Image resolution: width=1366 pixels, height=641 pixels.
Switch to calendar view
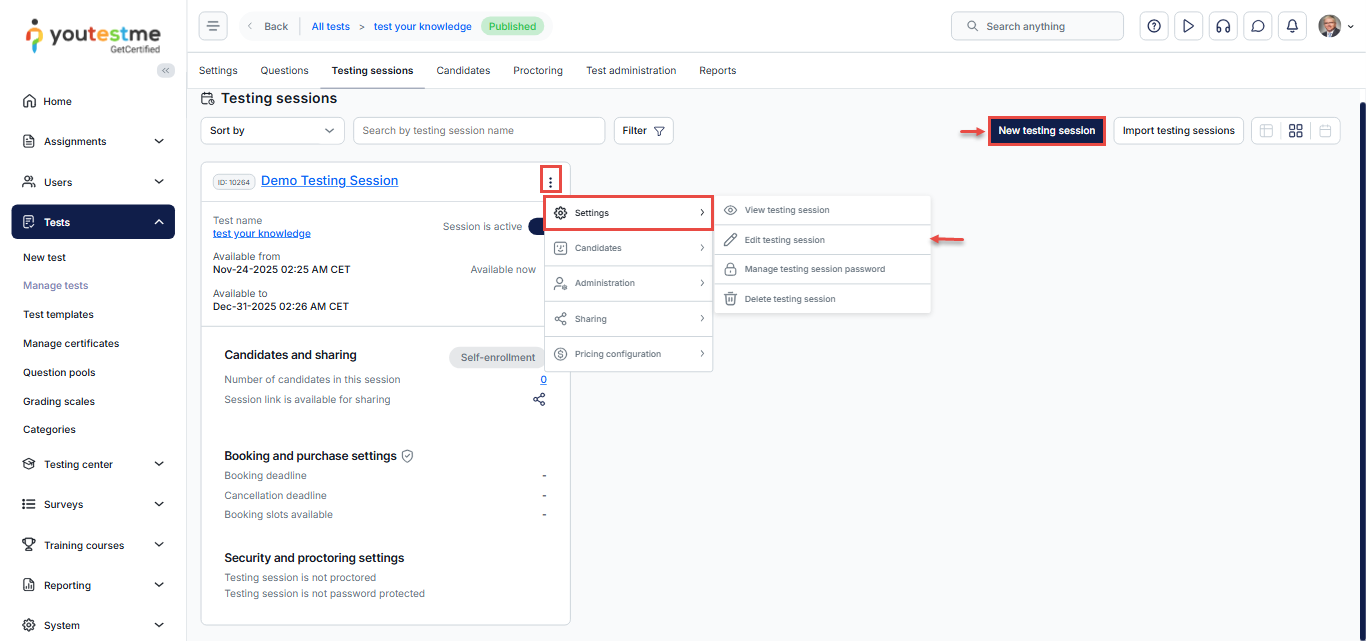tap(1325, 131)
